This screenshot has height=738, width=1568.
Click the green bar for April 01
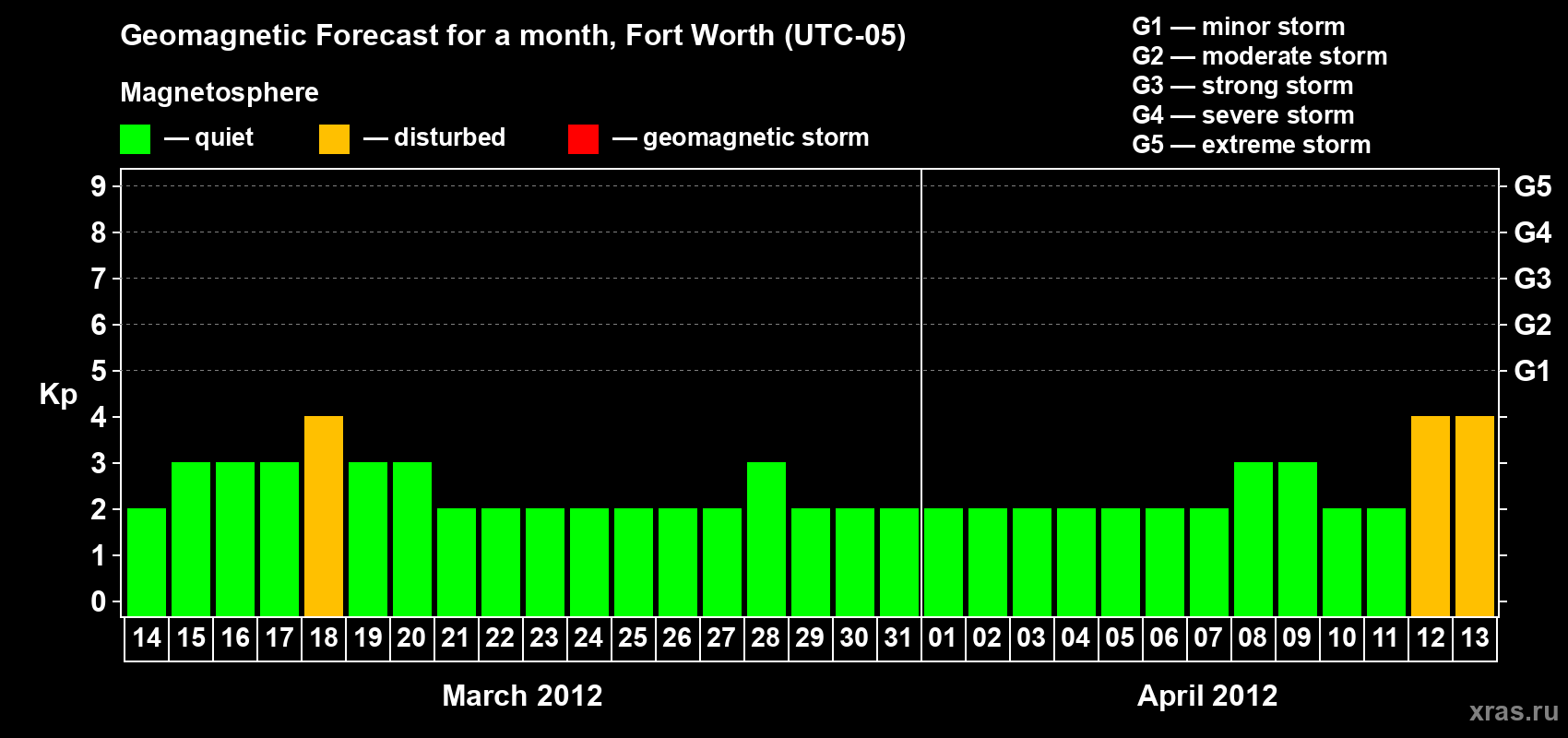tap(944, 562)
